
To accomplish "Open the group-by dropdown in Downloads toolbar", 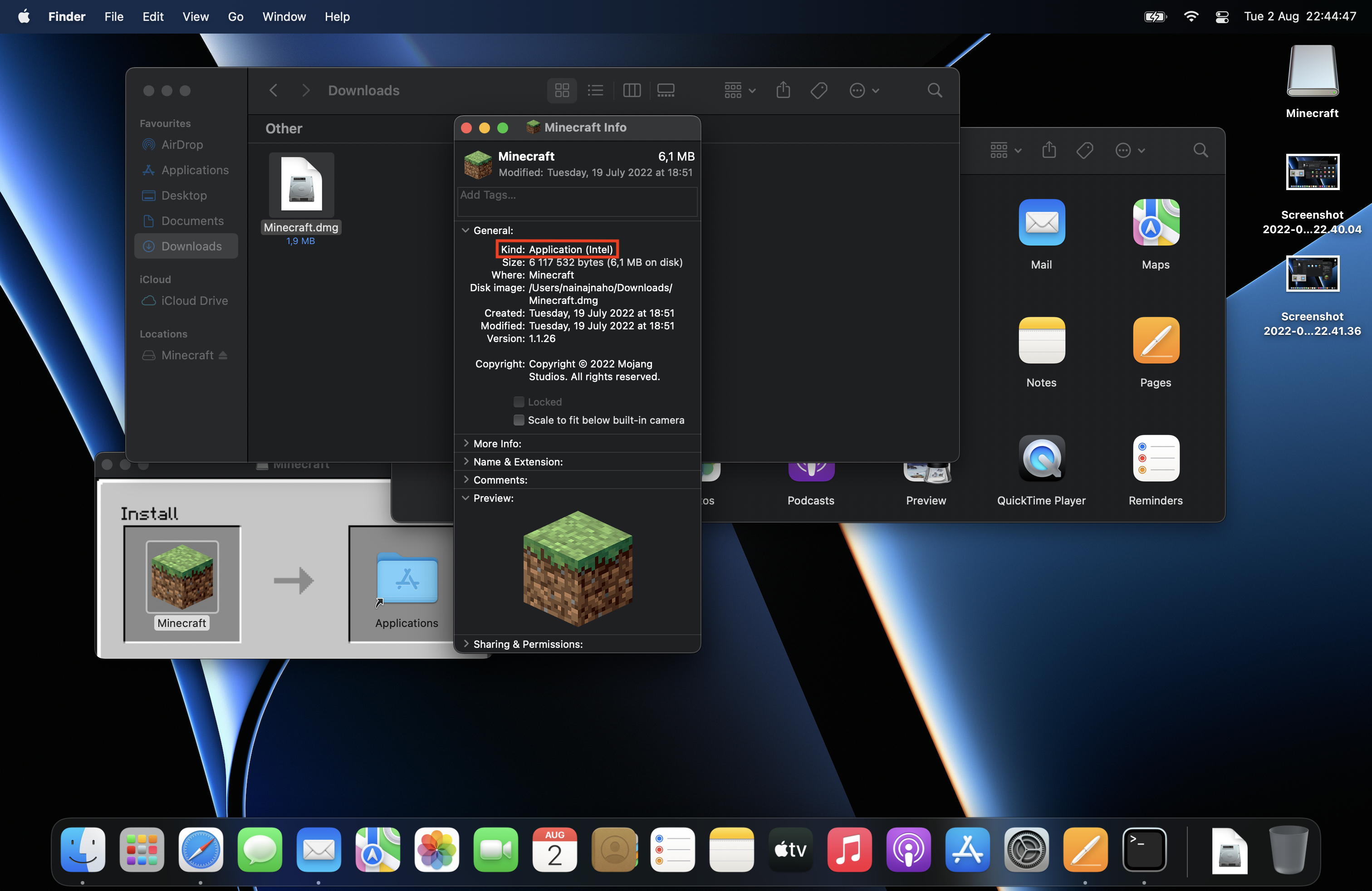I will pyautogui.click(x=740, y=90).
